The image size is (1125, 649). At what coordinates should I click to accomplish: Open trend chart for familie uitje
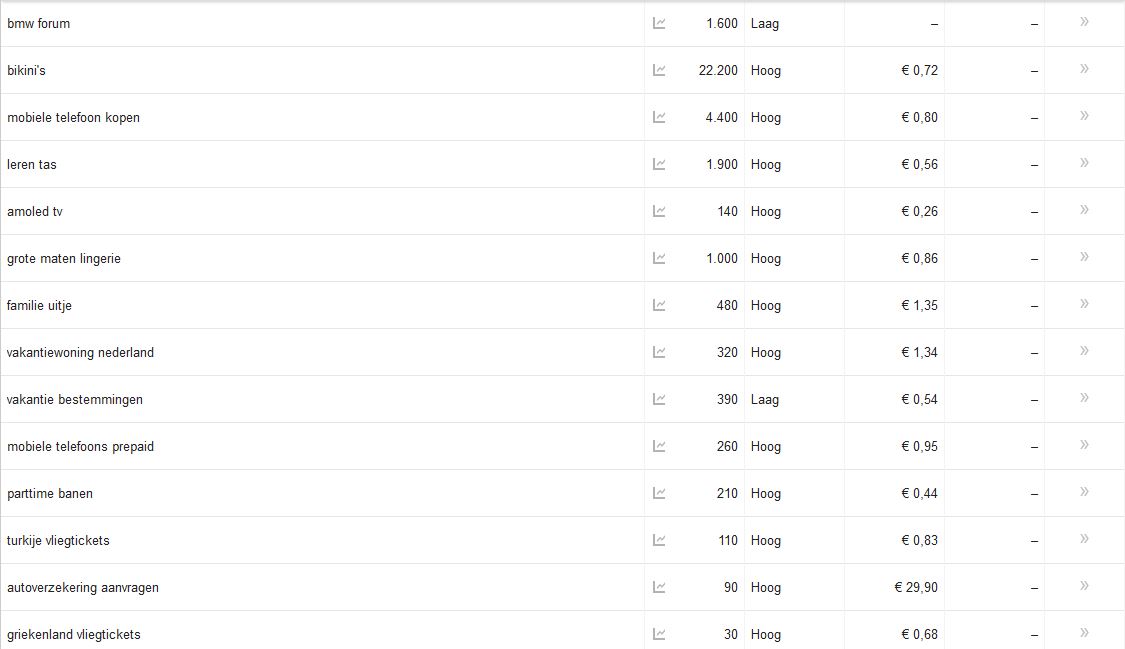point(659,305)
